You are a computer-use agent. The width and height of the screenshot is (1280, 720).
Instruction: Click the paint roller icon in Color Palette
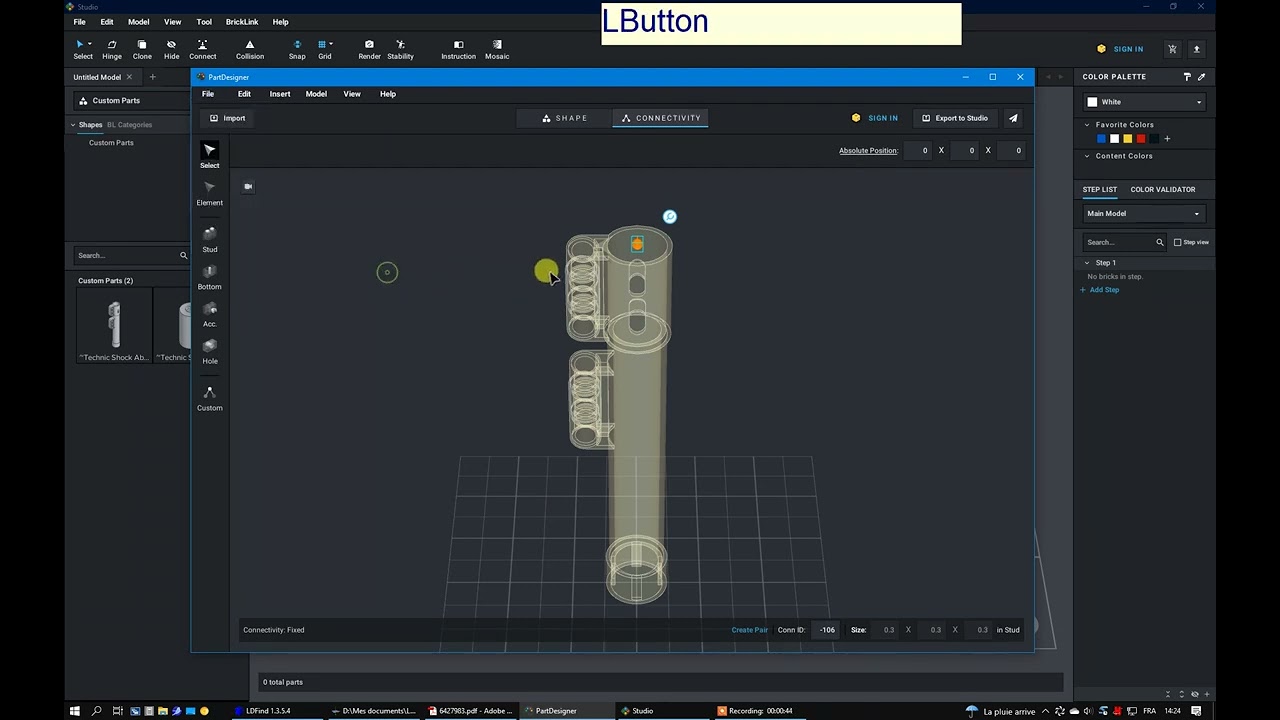click(x=1187, y=77)
